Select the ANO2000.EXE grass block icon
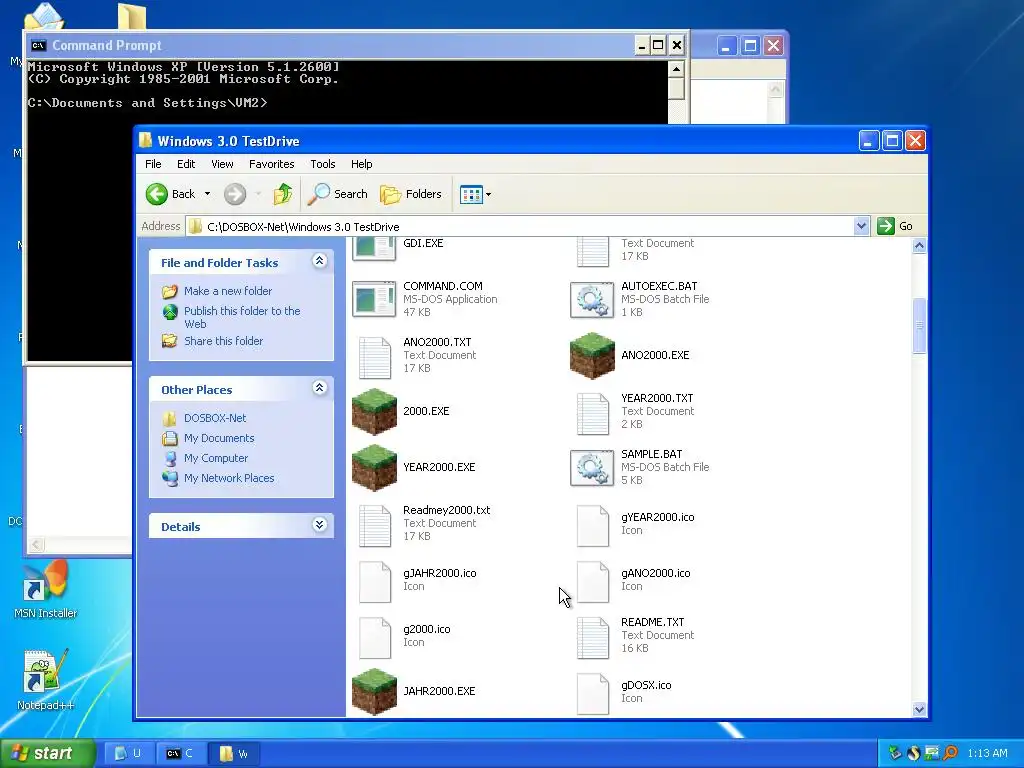 click(x=592, y=355)
